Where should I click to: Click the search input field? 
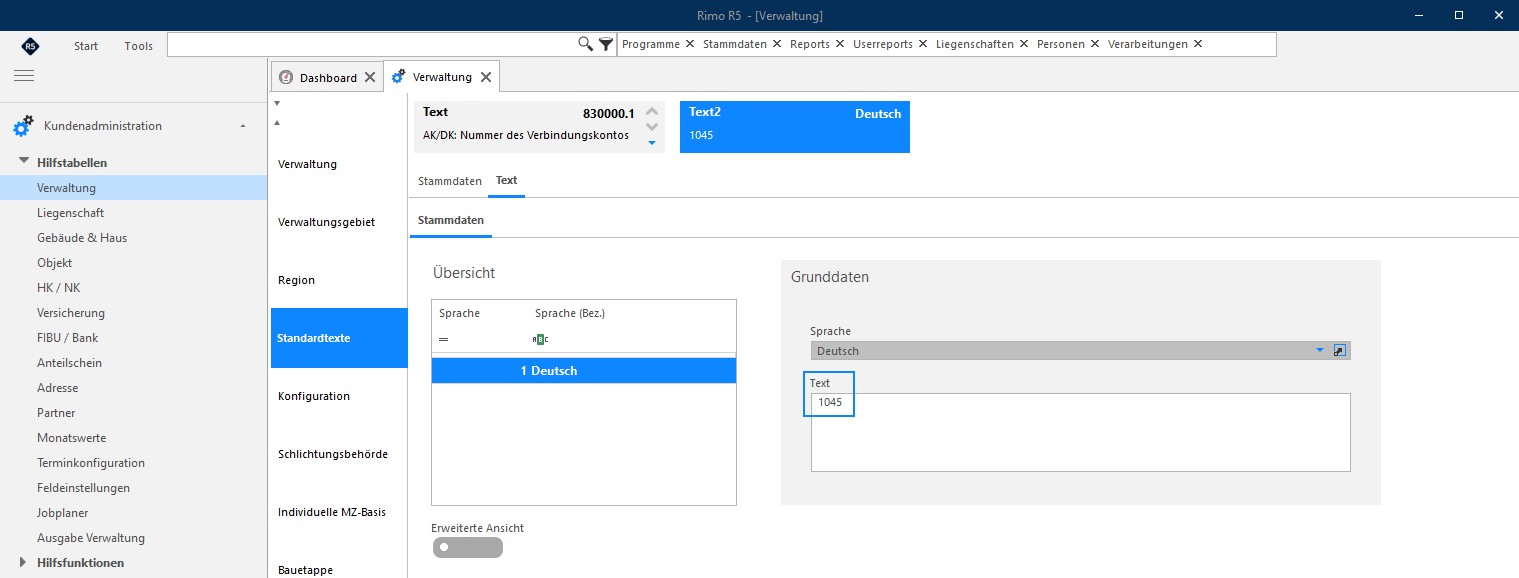(x=372, y=44)
